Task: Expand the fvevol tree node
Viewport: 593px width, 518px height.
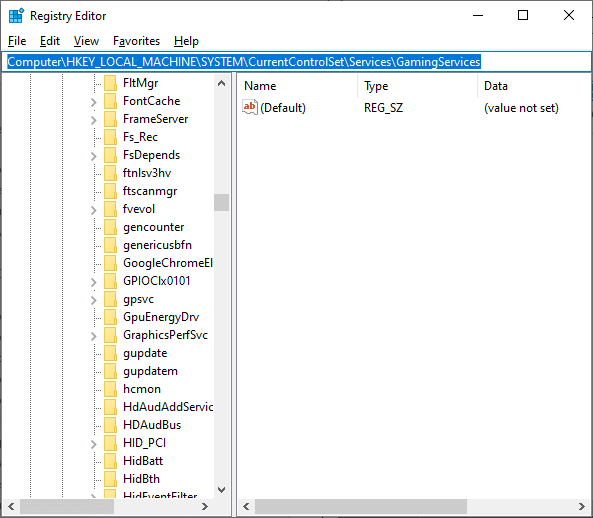Action: (x=94, y=210)
